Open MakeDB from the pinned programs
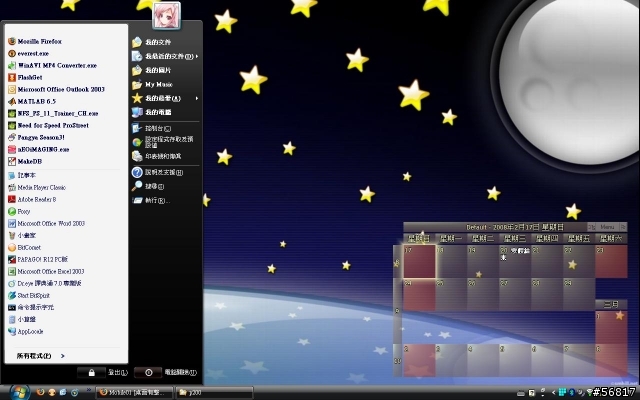Screen dimensions: 640x400 coord(25,161)
